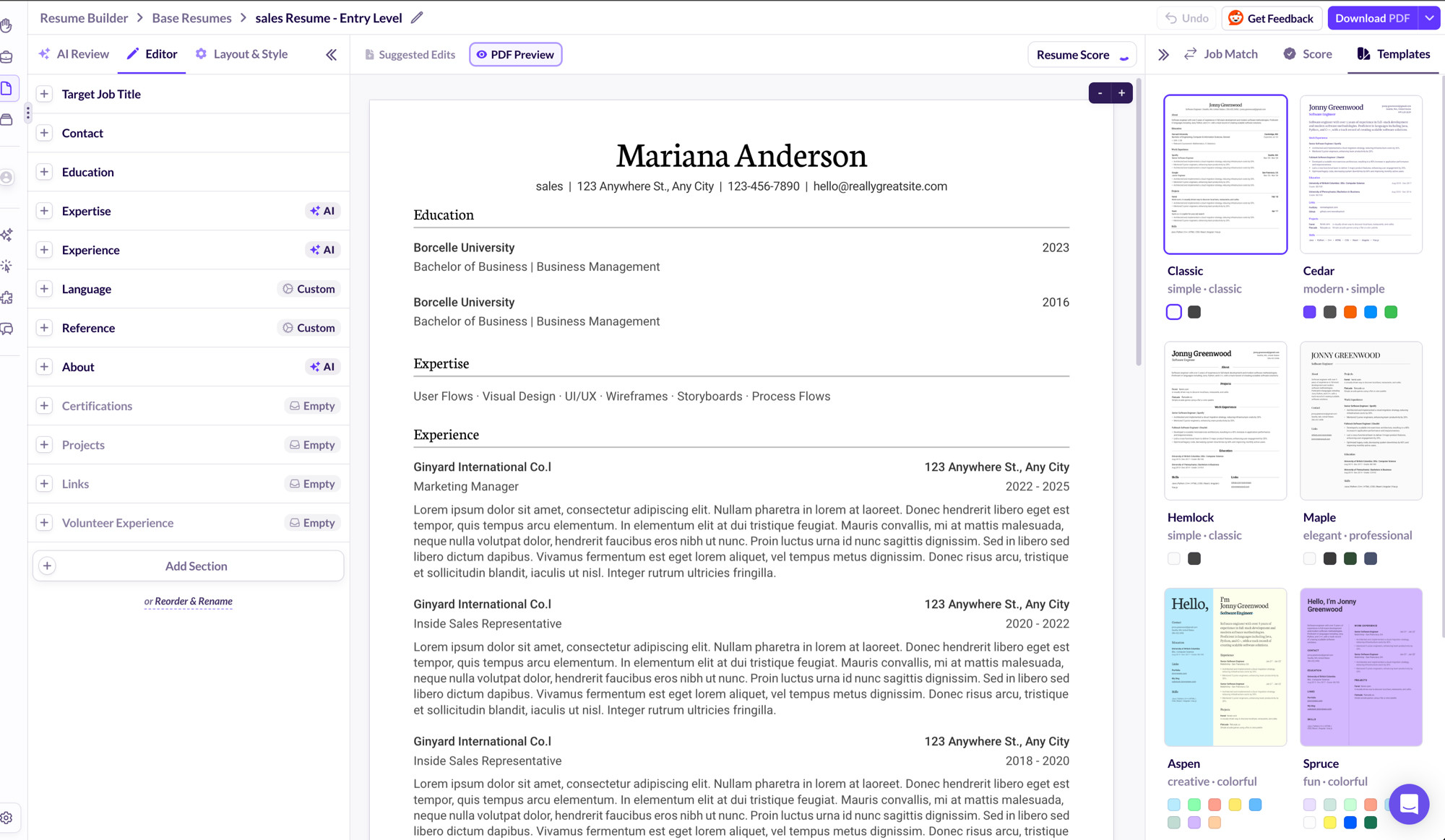Choose the green color for Cedar template

1390,312
